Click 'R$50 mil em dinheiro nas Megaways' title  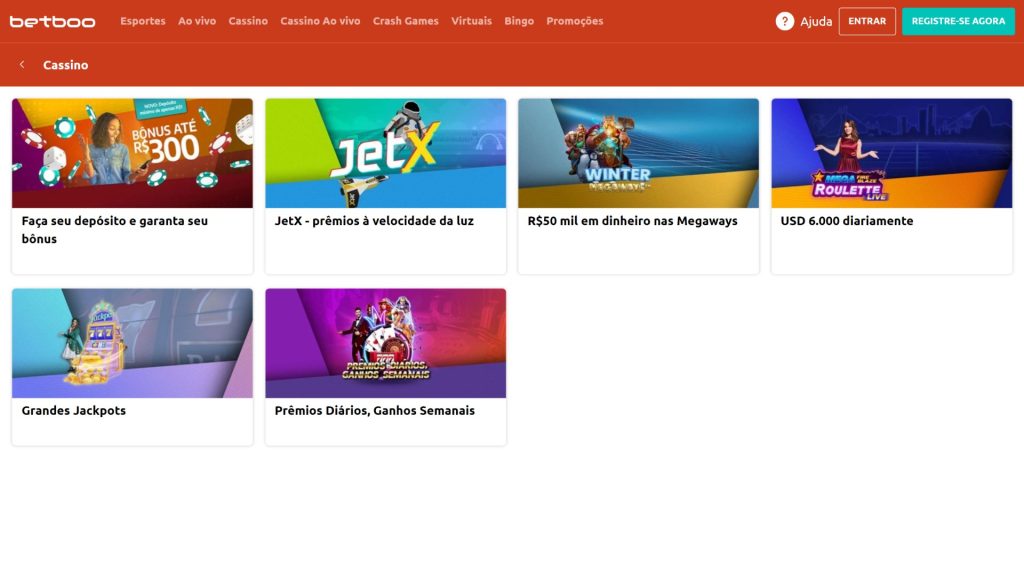(x=632, y=221)
